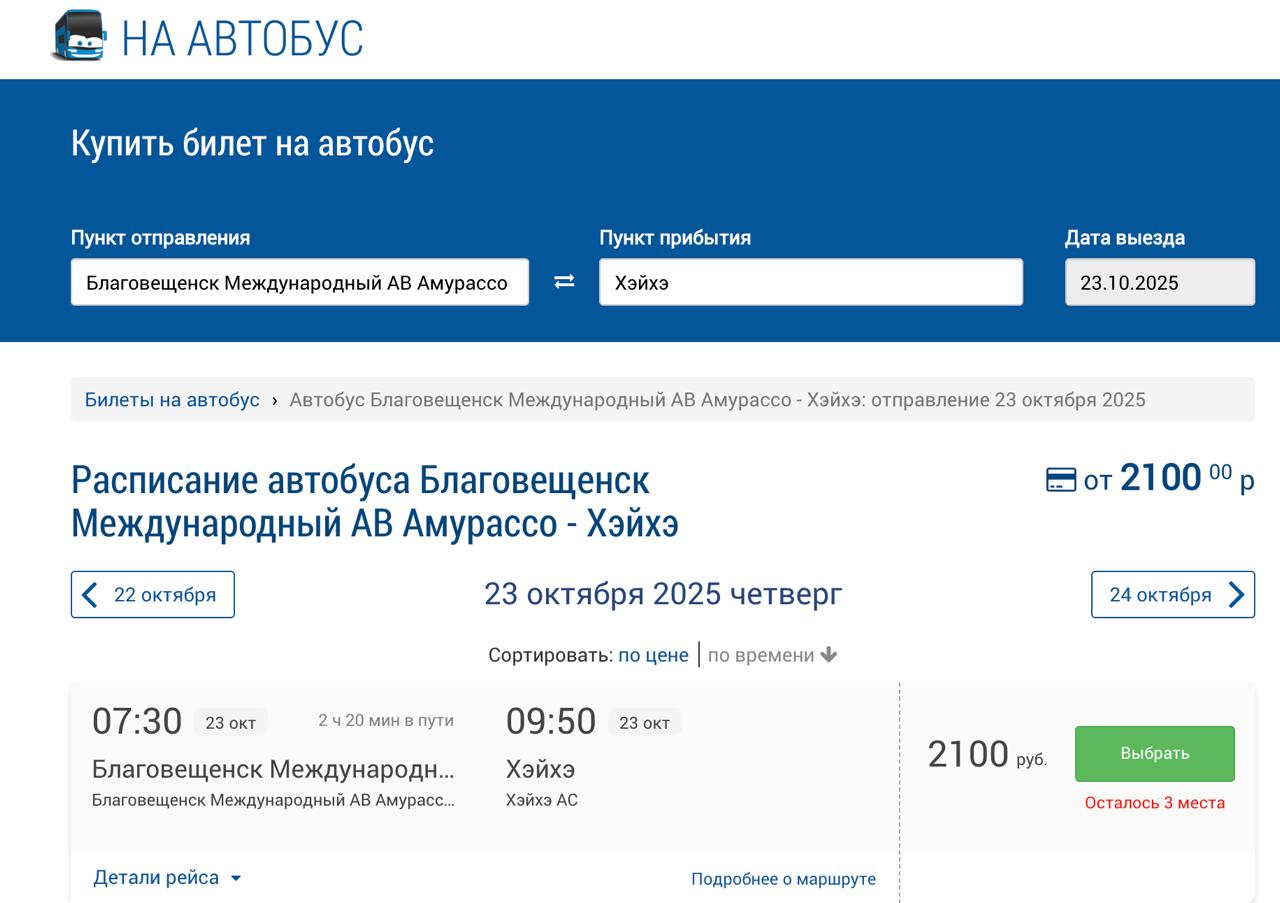Click the blue bus logo icon

[x=79, y=36]
